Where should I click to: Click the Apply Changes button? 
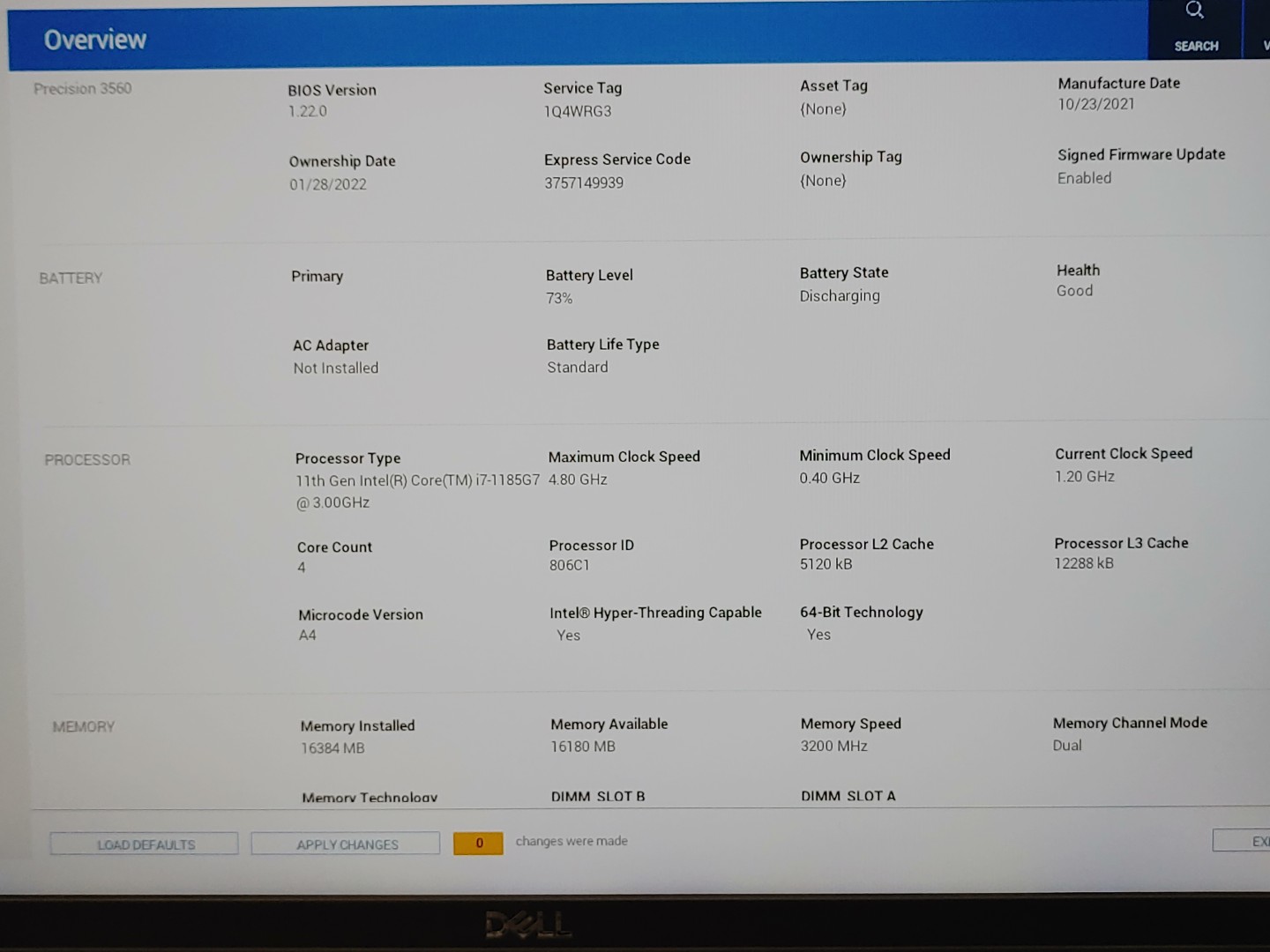[346, 844]
